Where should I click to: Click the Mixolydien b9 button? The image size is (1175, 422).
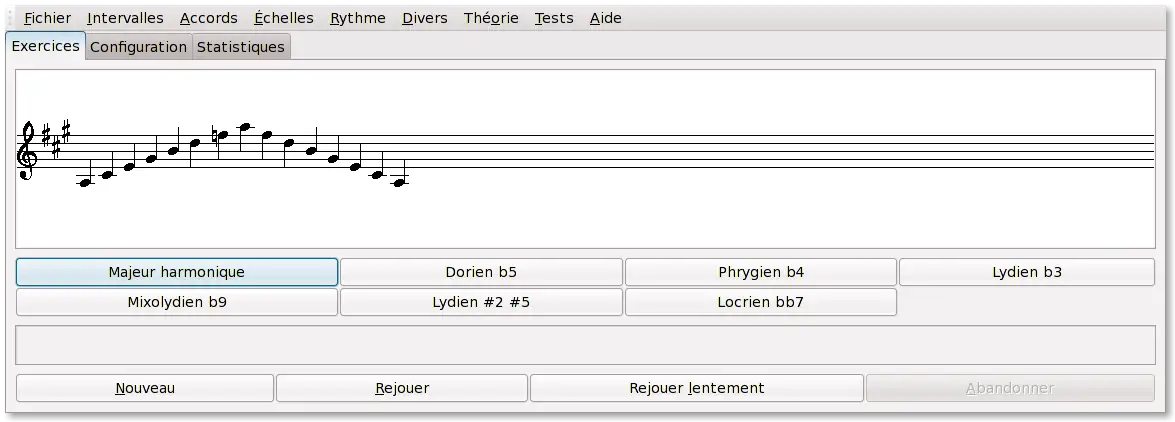pos(177,302)
